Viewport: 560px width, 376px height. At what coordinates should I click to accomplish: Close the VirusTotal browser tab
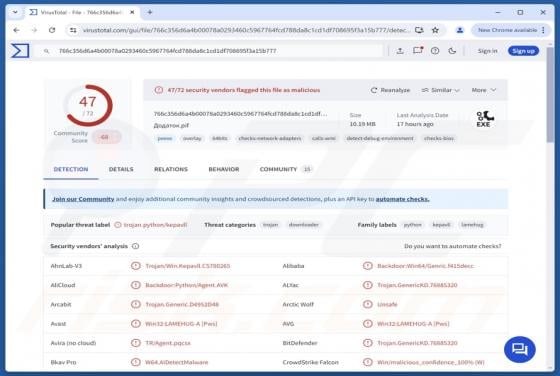(x=132, y=12)
